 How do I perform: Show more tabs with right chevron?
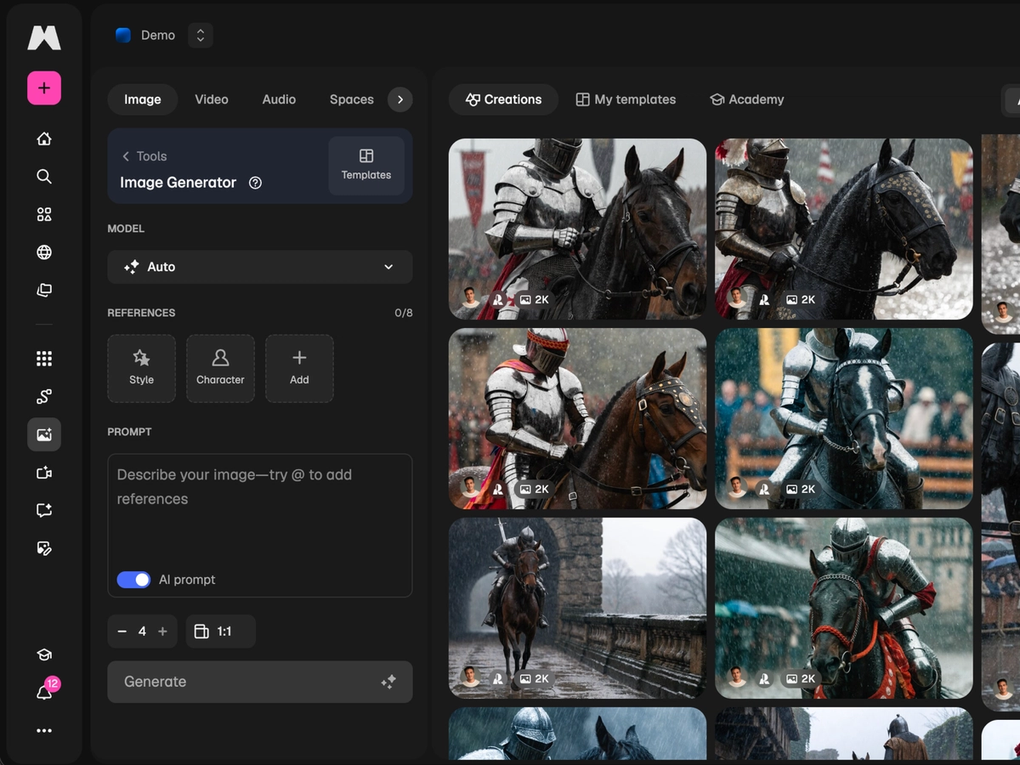point(400,100)
